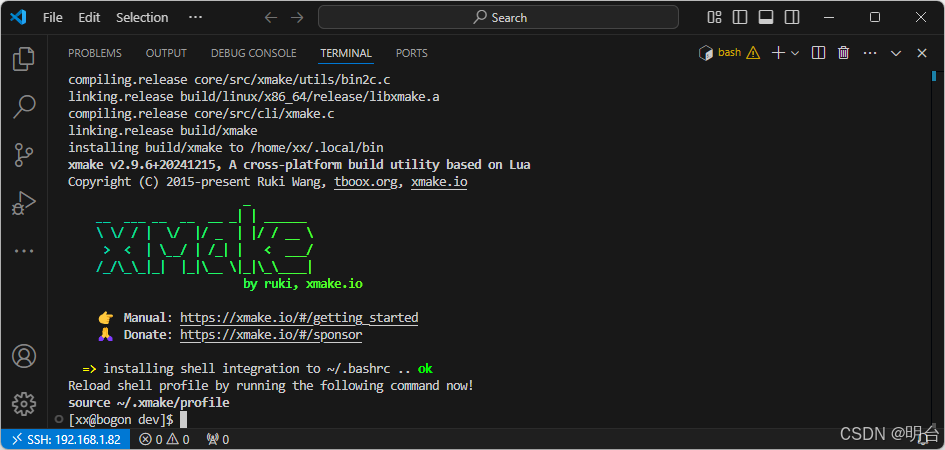Screen dimensions: 945x450
Task: Open the File menu
Action: pos(52,17)
